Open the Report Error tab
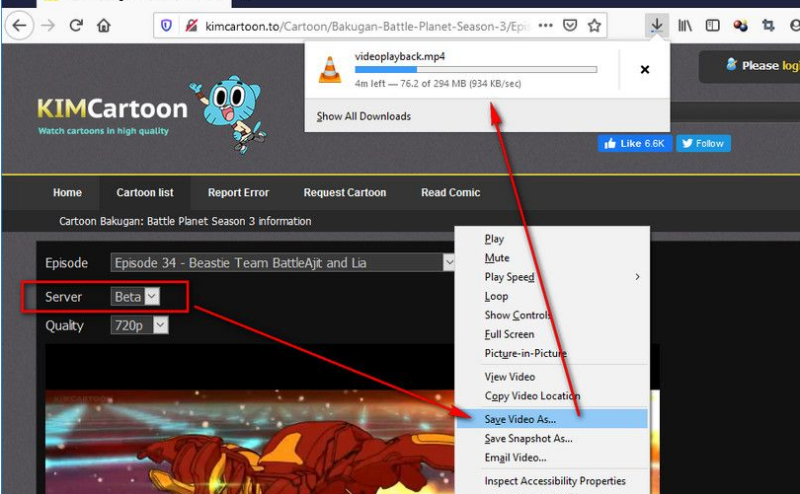 (238, 192)
